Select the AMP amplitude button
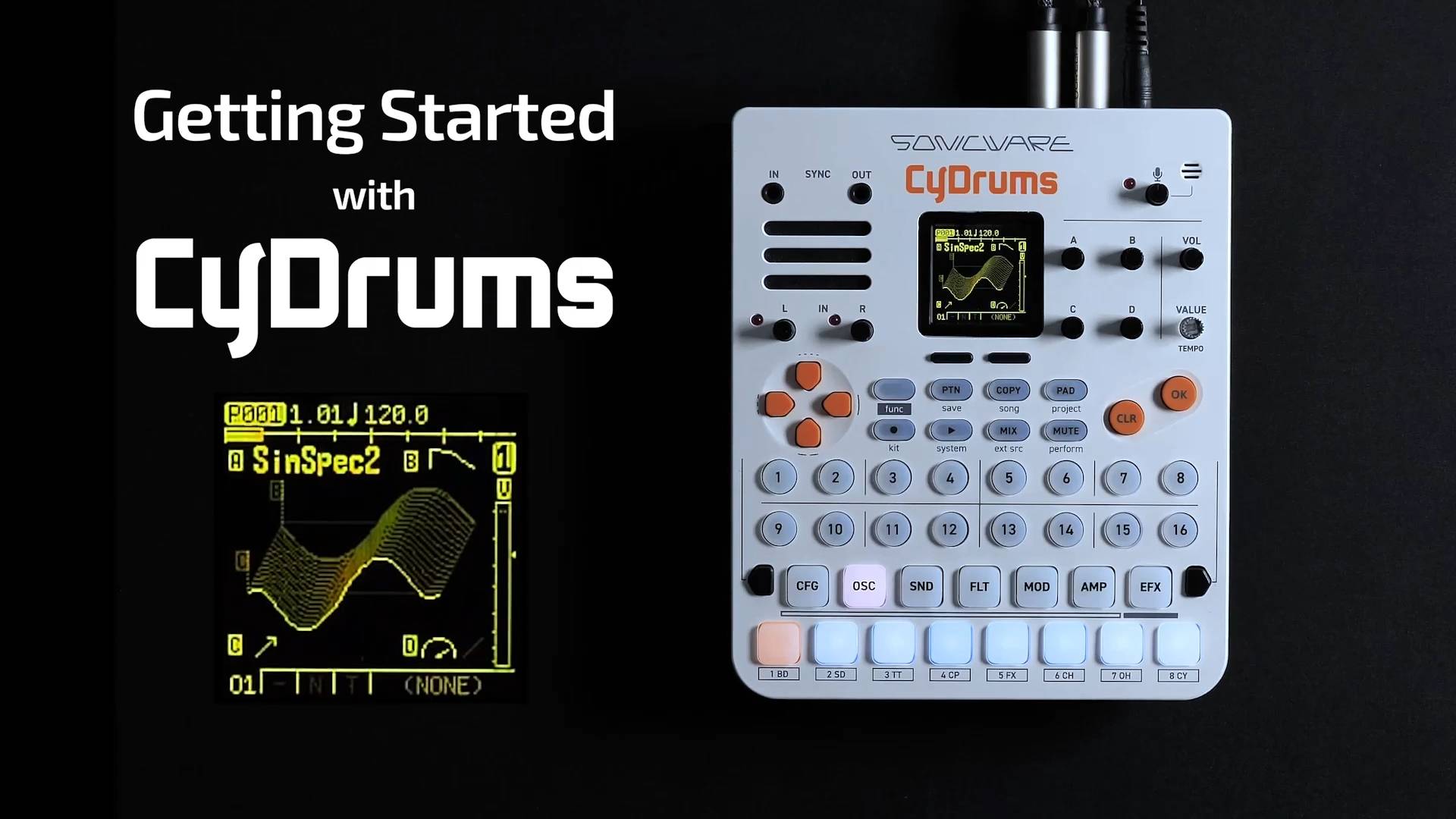Viewport: 1456px width, 819px height. (x=1091, y=586)
